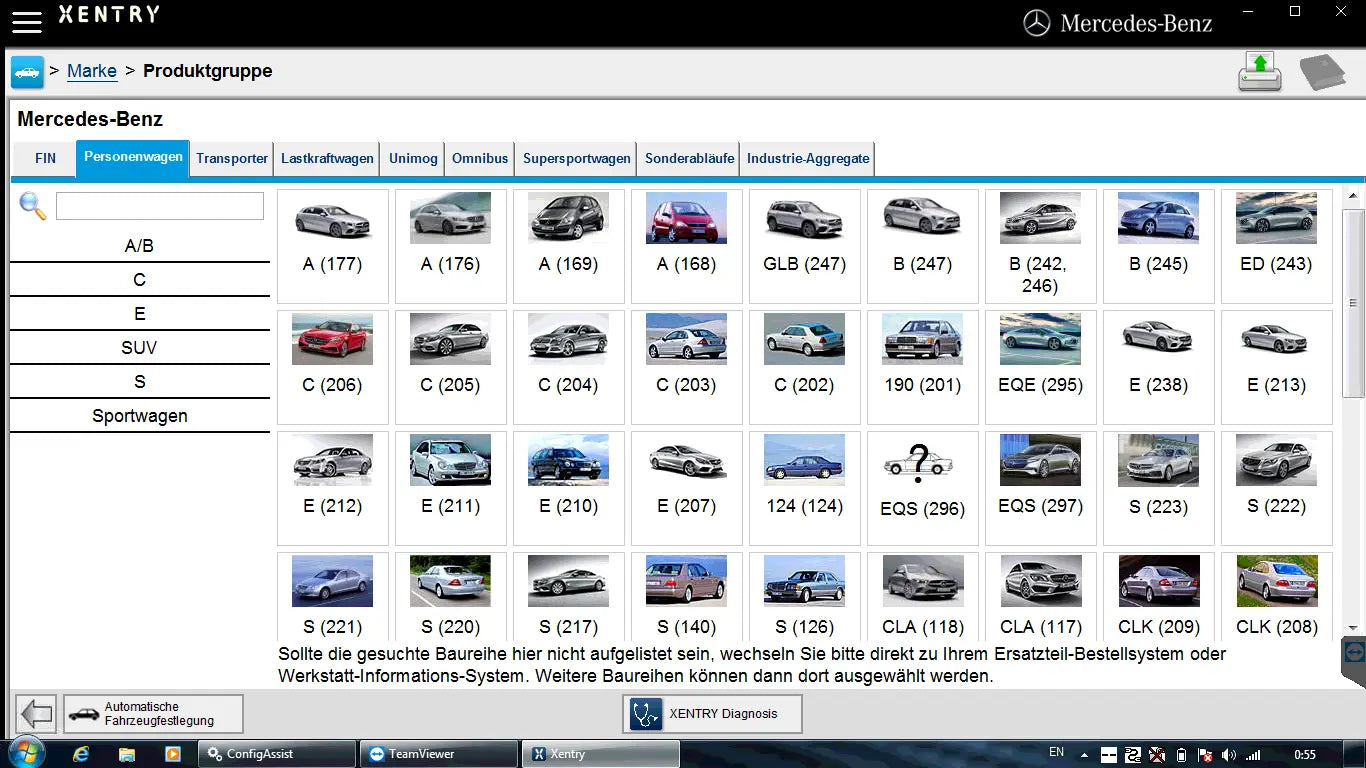Viewport: 1366px width, 768px height.
Task: Expand hidden icons in system tray
Action: (1086, 753)
